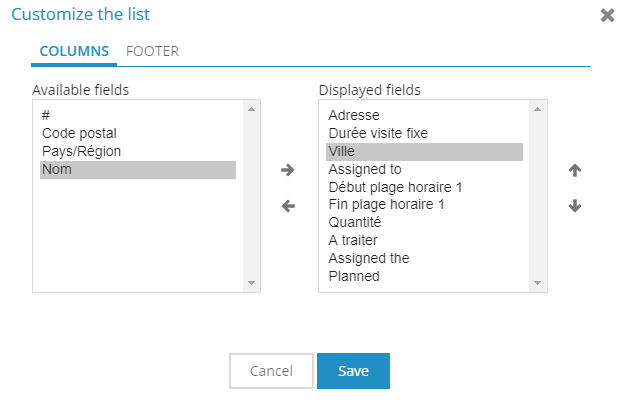The image size is (620, 405).
Task: Close the Customize the list dialog
Action: [607, 15]
